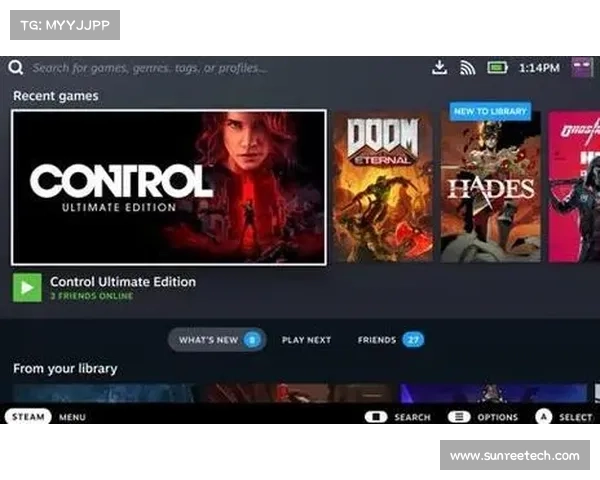Click the STEAM menu button
The width and height of the screenshot is (600, 480).
28,416
